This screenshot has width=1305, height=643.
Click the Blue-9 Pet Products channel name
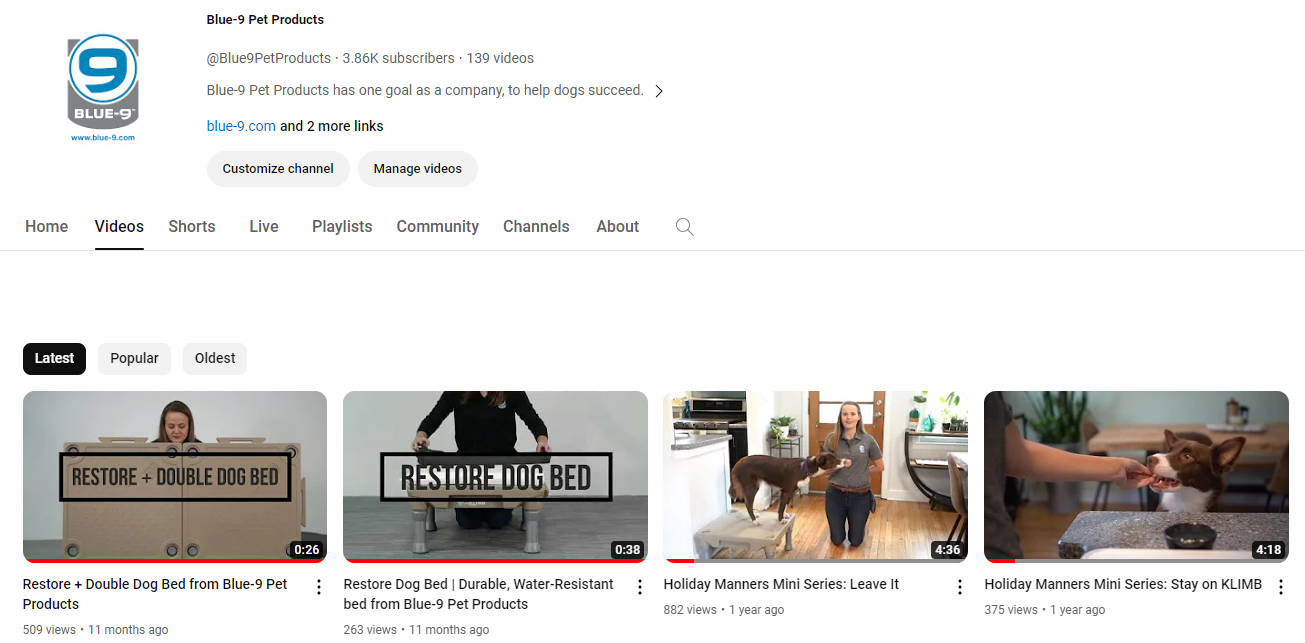pos(265,20)
